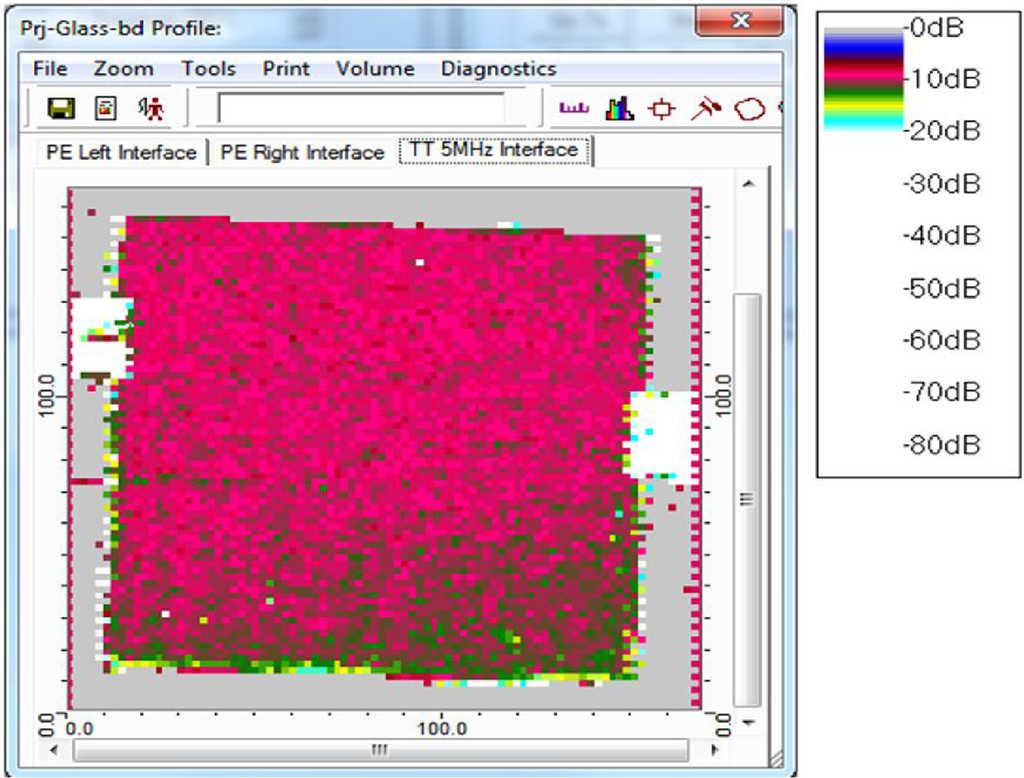The width and height of the screenshot is (1024, 778).
Task: Switch to PE Left Interface tab
Action: pos(121,152)
